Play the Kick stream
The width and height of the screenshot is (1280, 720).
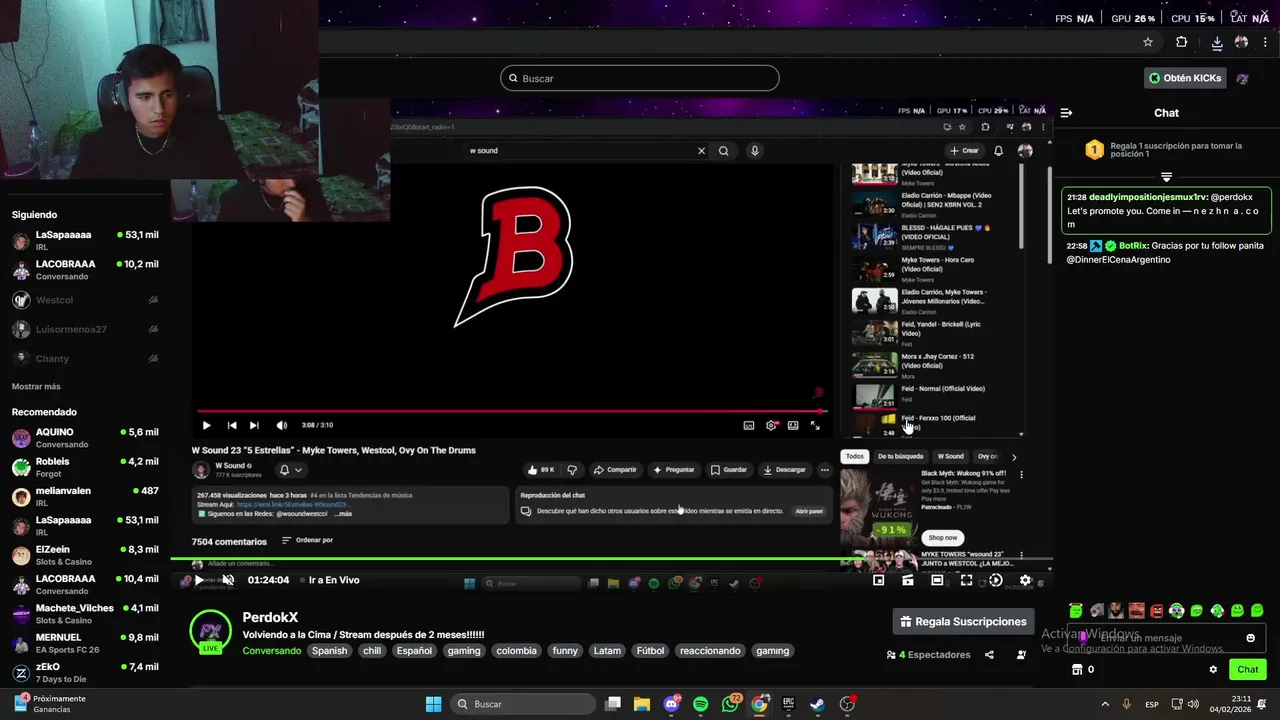coord(199,580)
